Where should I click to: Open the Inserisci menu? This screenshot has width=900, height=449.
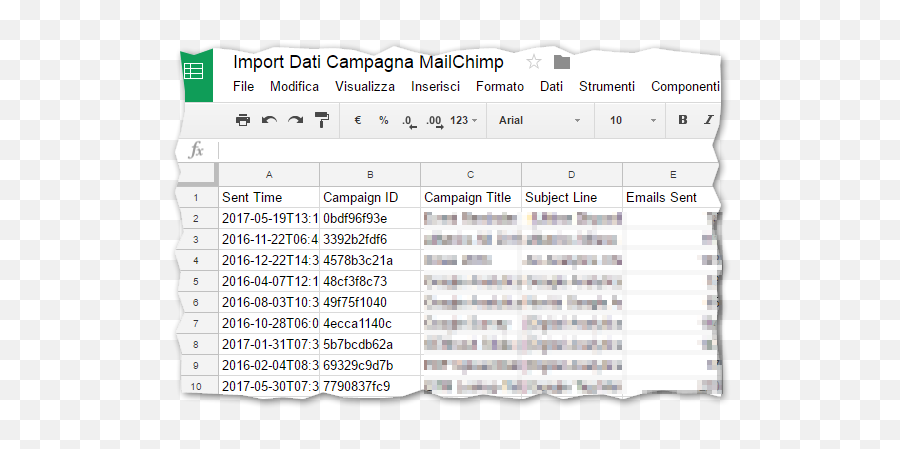point(435,87)
